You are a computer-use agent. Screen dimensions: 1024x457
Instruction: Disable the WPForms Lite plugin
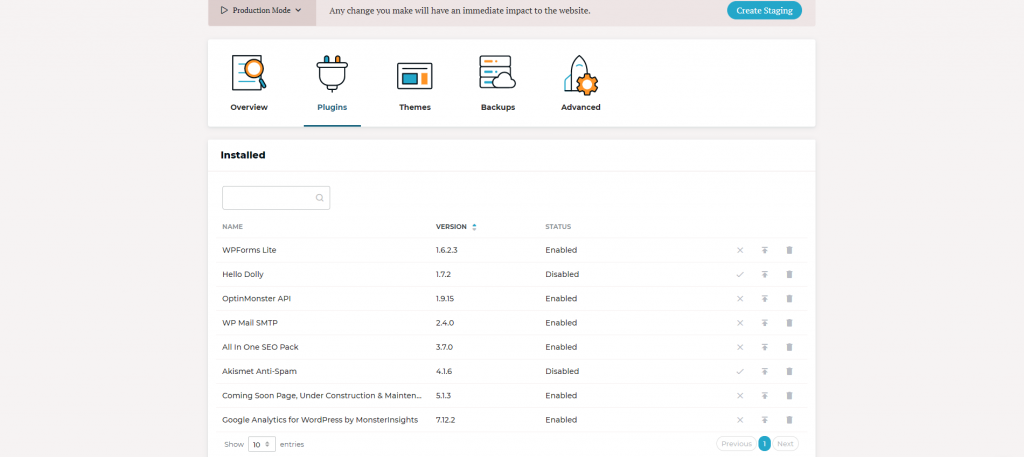click(x=740, y=250)
